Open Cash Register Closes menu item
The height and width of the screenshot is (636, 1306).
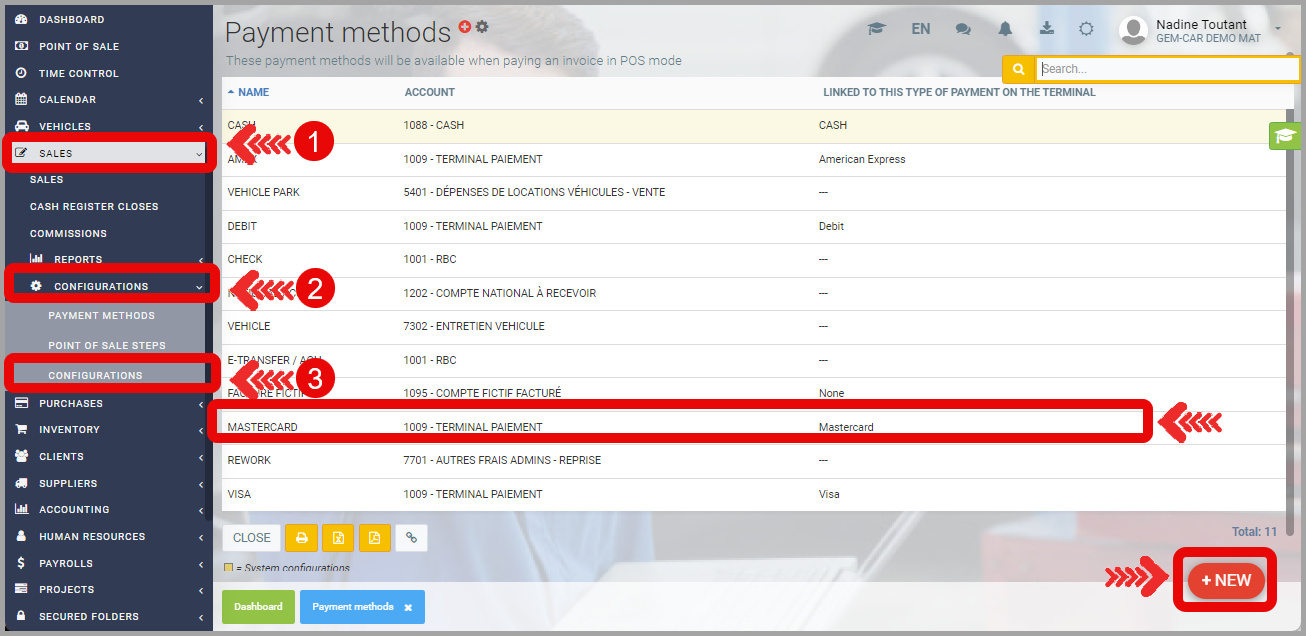[x=94, y=207]
